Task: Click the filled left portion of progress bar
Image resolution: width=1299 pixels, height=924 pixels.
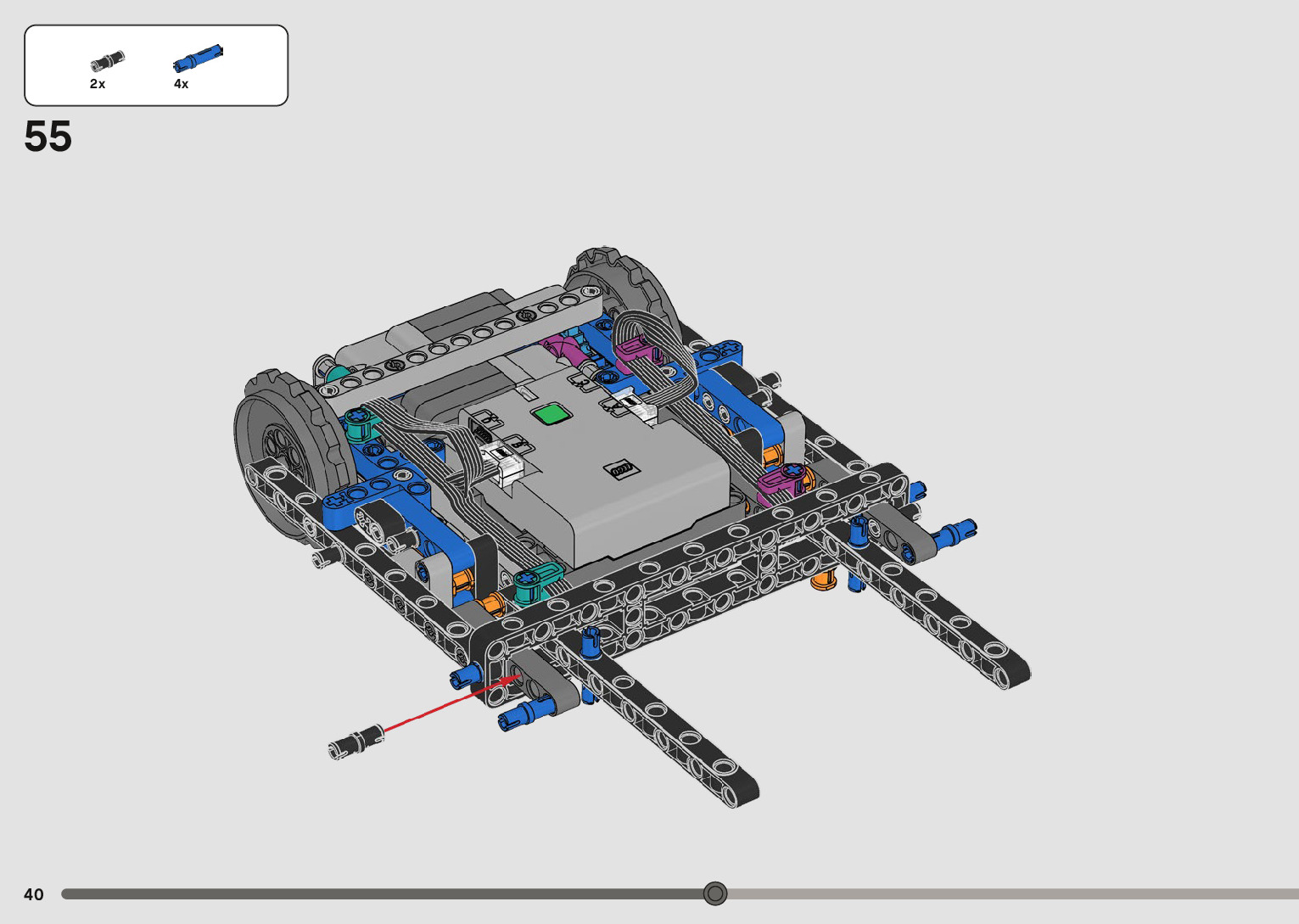Action: [x=382, y=894]
